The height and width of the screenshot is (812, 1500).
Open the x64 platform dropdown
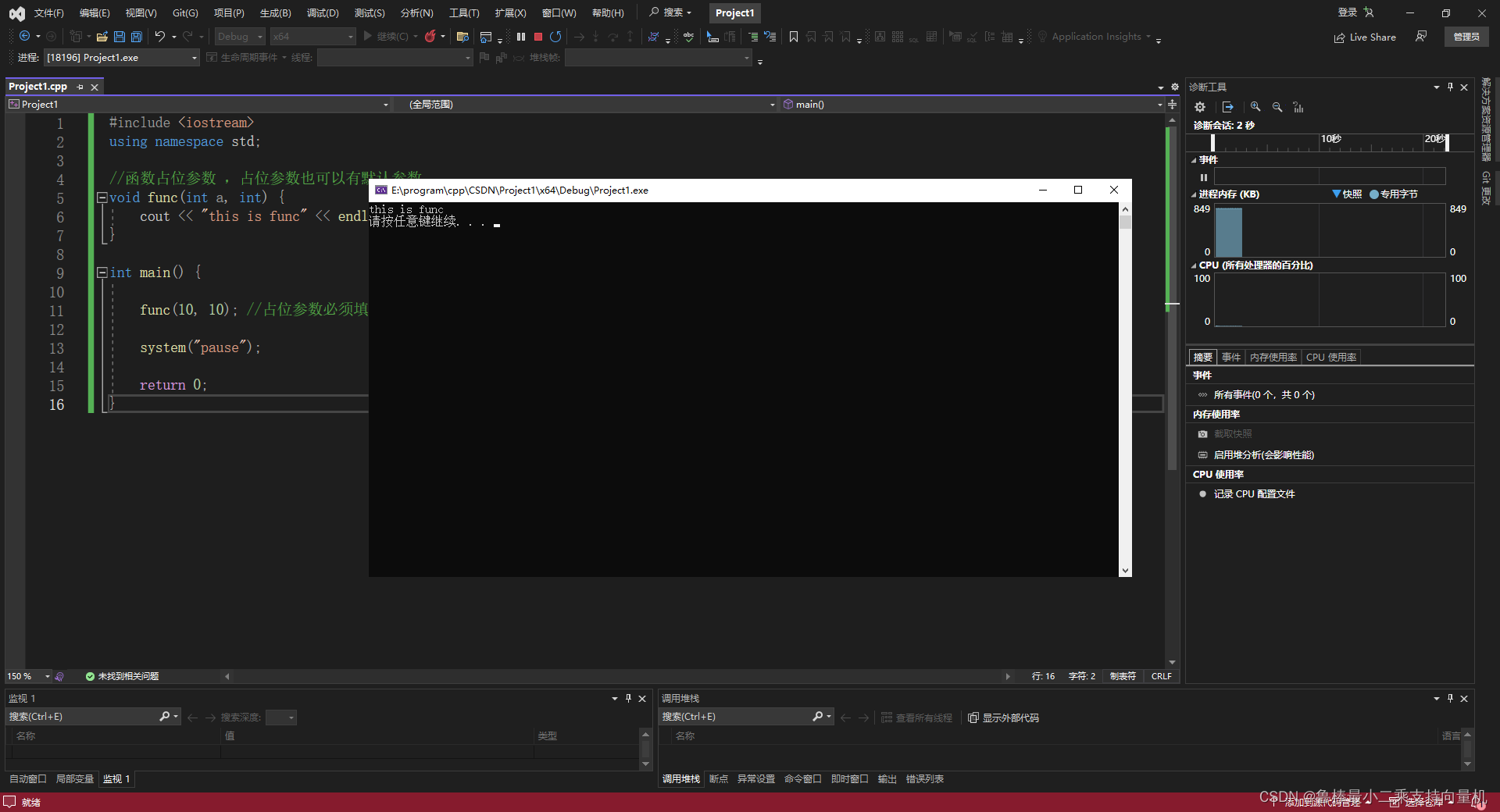(312, 37)
